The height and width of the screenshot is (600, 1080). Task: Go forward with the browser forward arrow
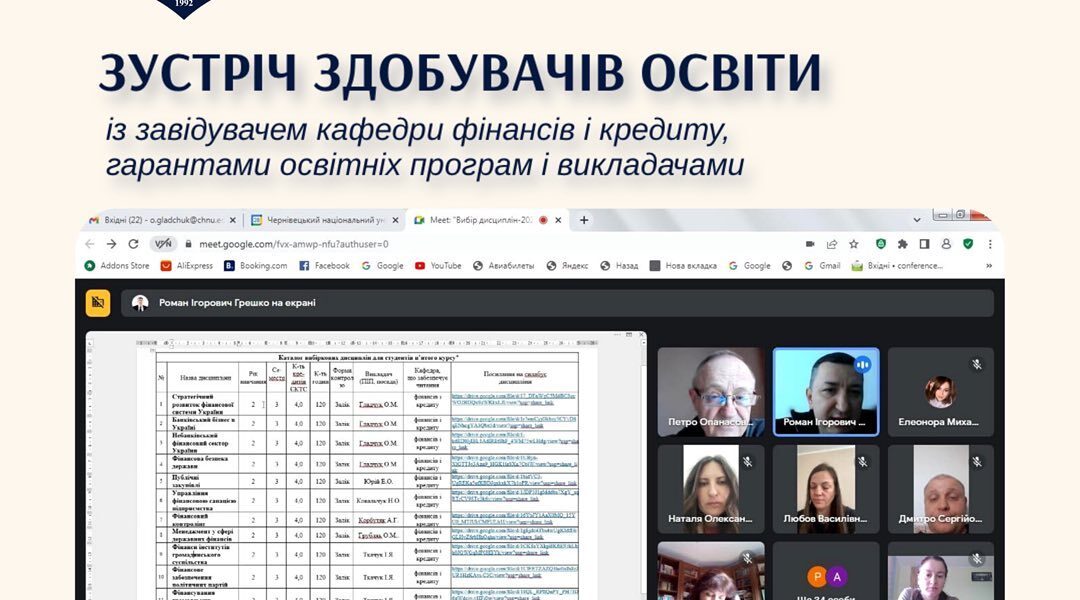(112, 244)
